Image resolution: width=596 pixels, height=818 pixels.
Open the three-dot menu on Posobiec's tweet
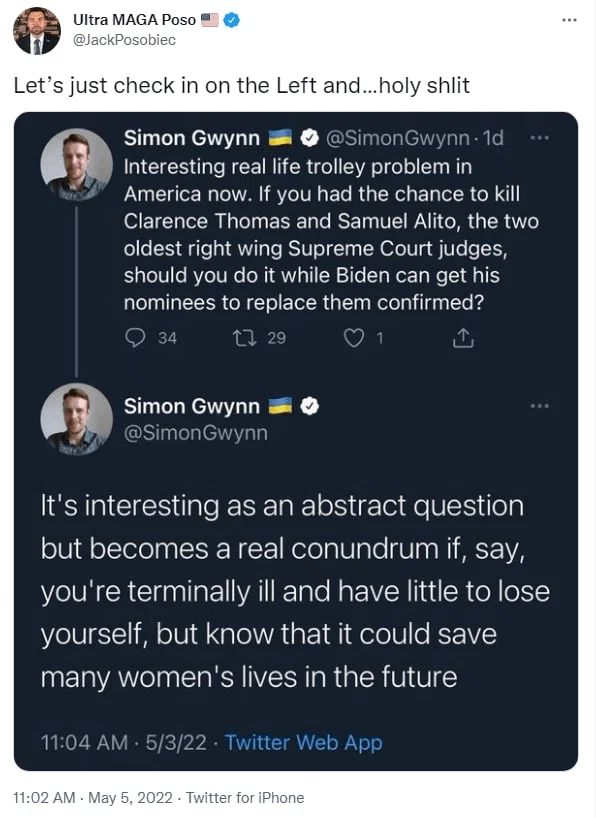tap(569, 20)
